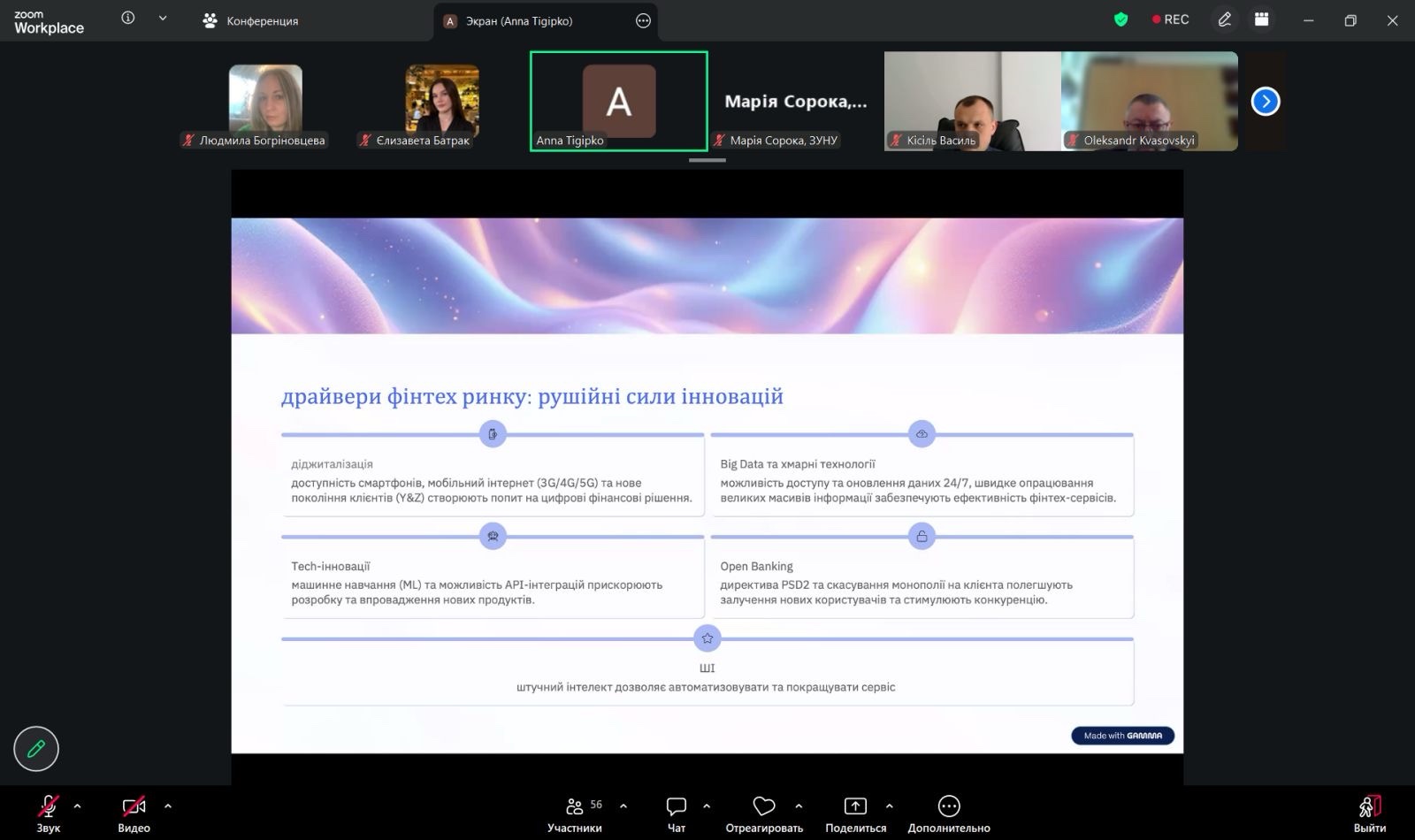Select Кісіль Василь video thumbnail
The height and width of the screenshot is (840, 1415).
(x=972, y=101)
